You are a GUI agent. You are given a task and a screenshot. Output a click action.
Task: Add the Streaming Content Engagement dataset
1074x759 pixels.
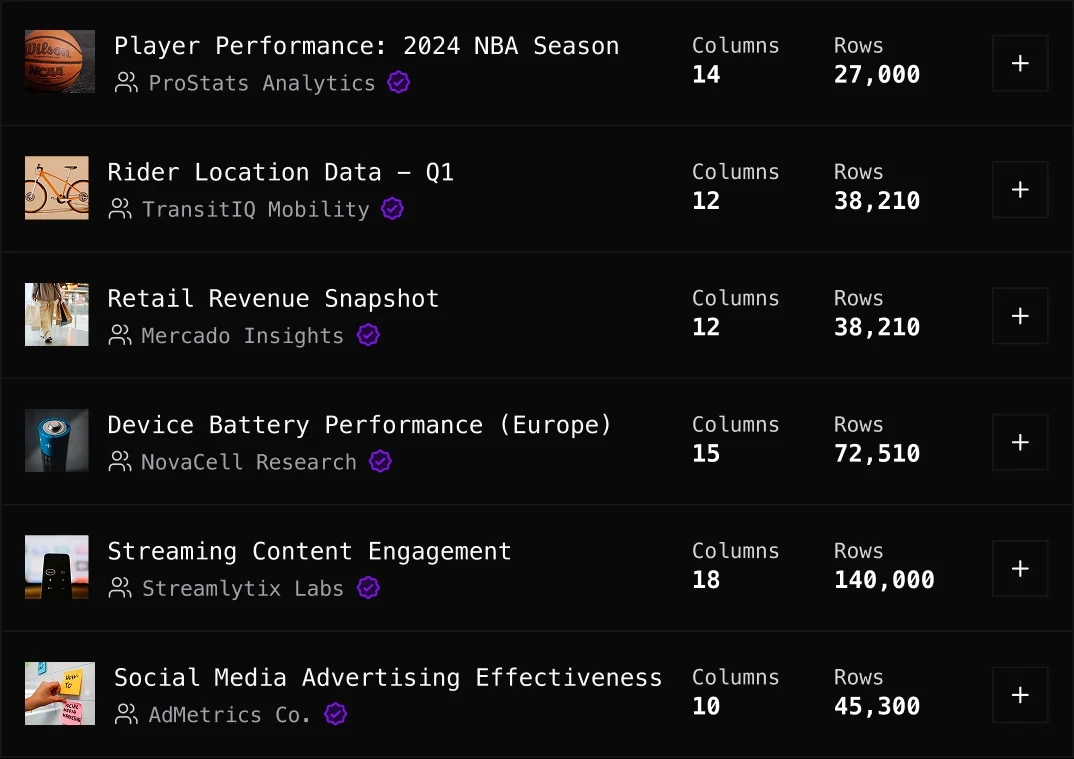(1020, 568)
